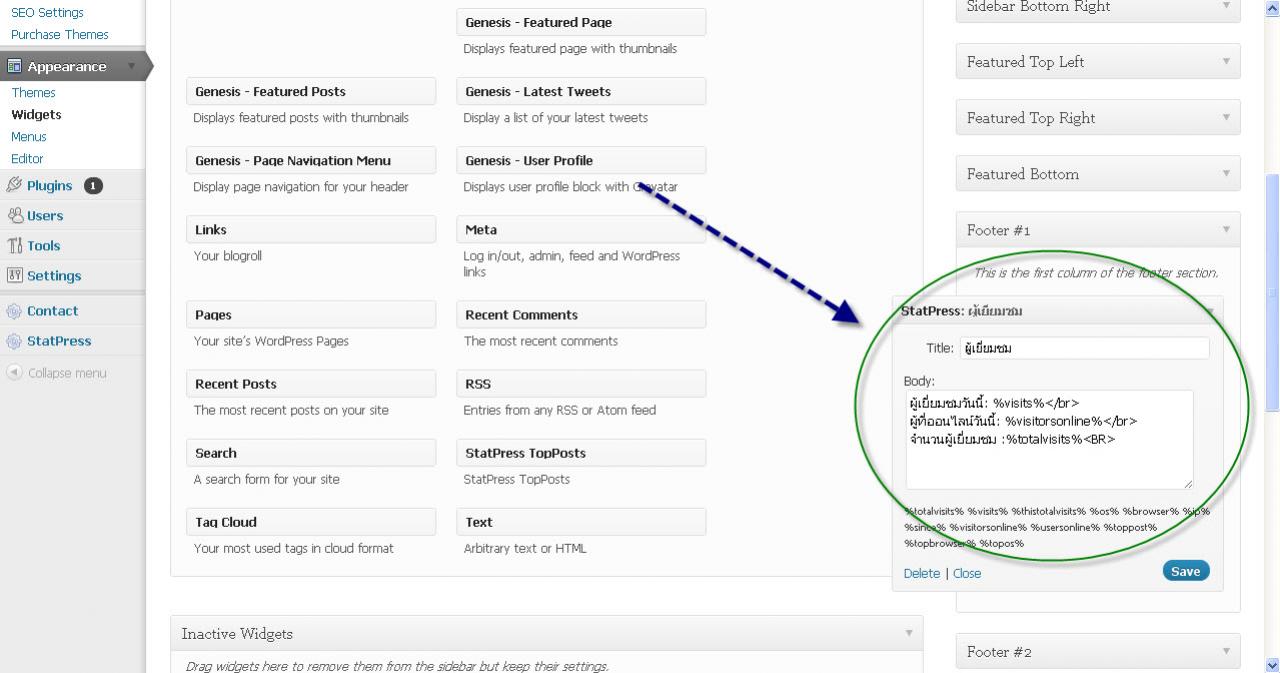Collapse the Footer #1 widget area

click(x=1226, y=230)
